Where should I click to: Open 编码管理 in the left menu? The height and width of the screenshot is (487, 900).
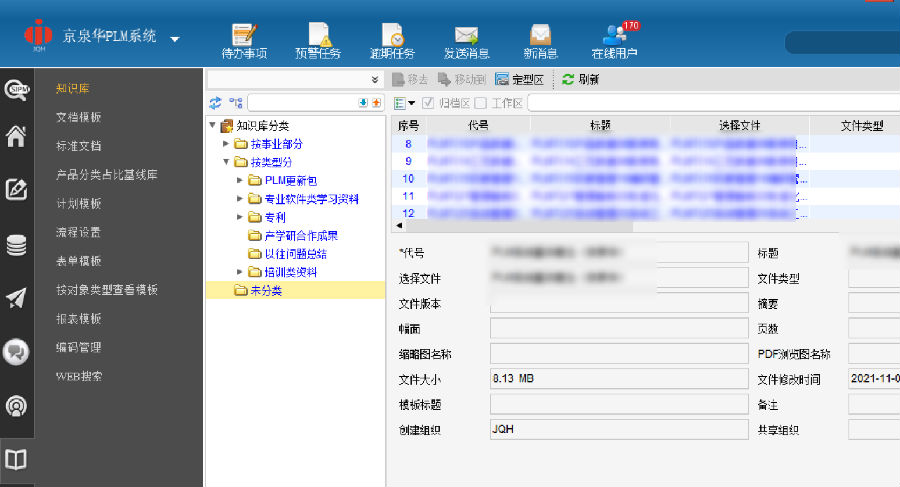tap(79, 347)
